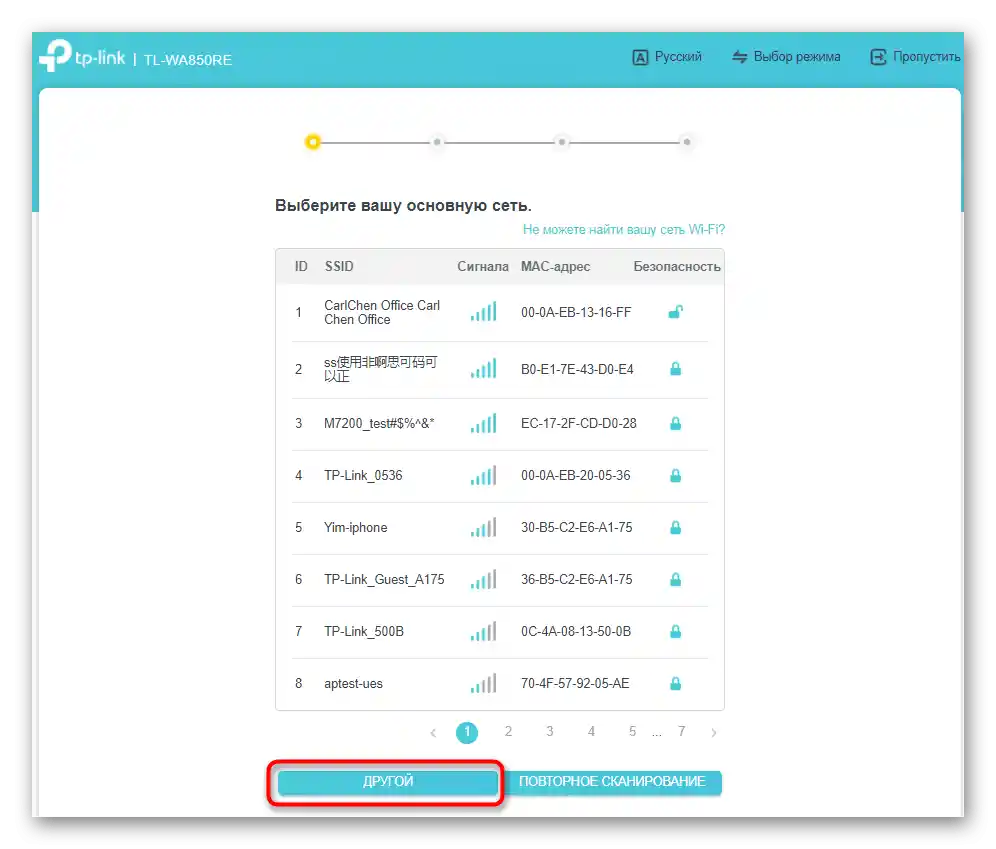Click next page arrow in pagination
Image resolution: width=996 pixels, height=849 pixels.
[x=714, y=733]
